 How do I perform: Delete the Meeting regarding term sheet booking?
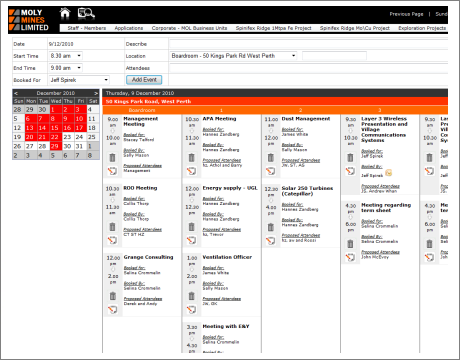[350, 244]
